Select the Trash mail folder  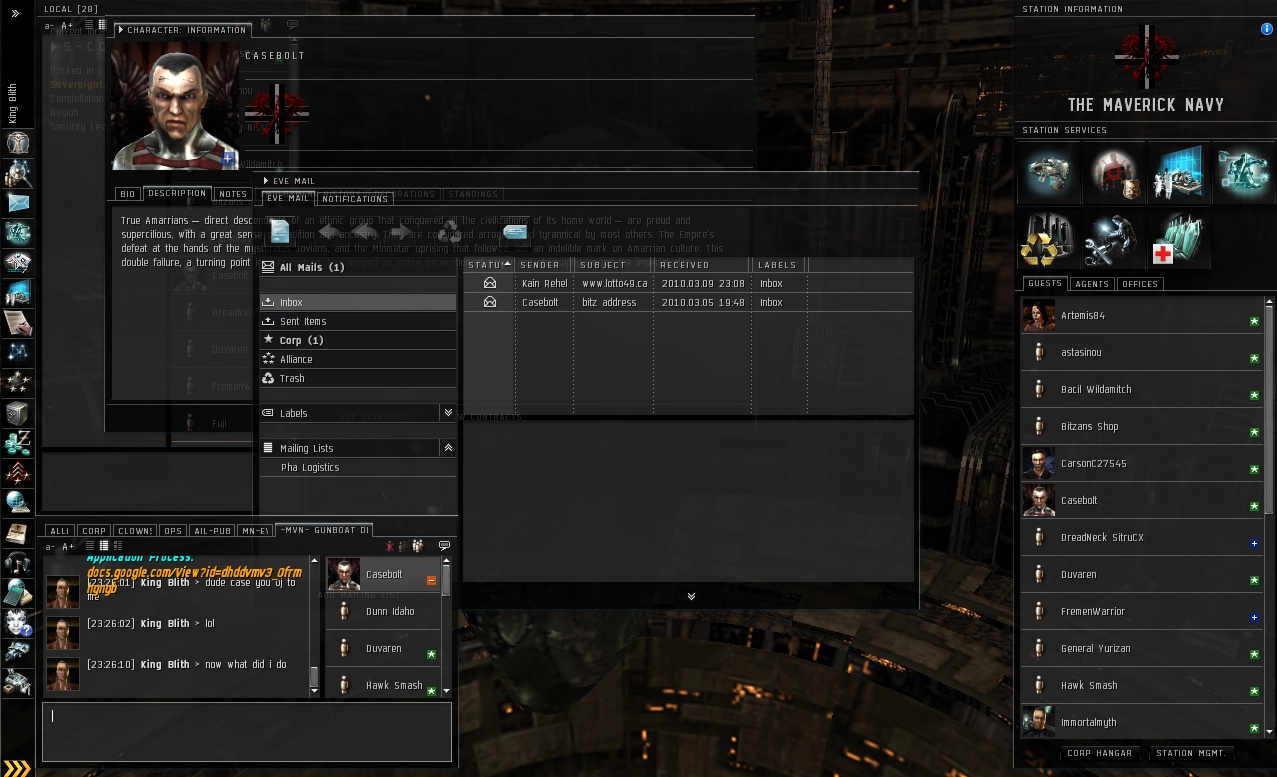pyautogui.click(x=358, y=378)
